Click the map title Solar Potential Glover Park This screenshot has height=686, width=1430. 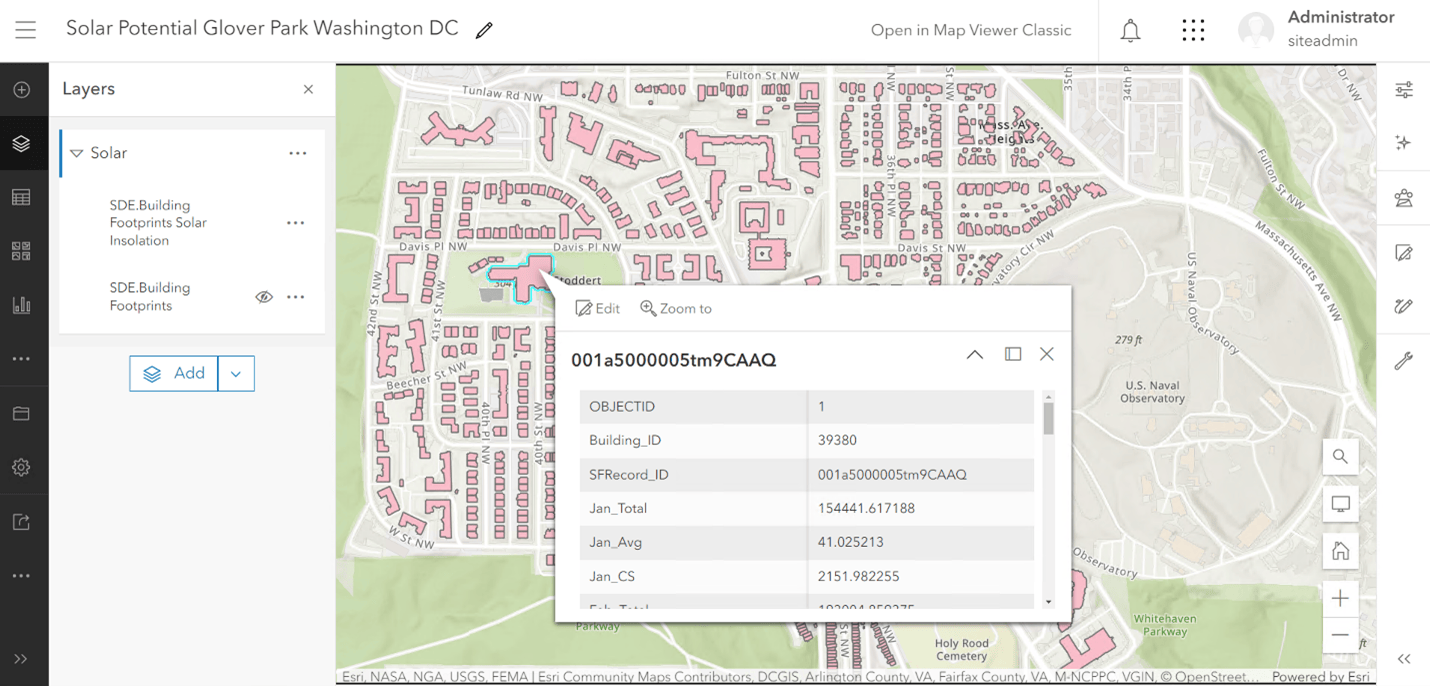tap(262, 28)
